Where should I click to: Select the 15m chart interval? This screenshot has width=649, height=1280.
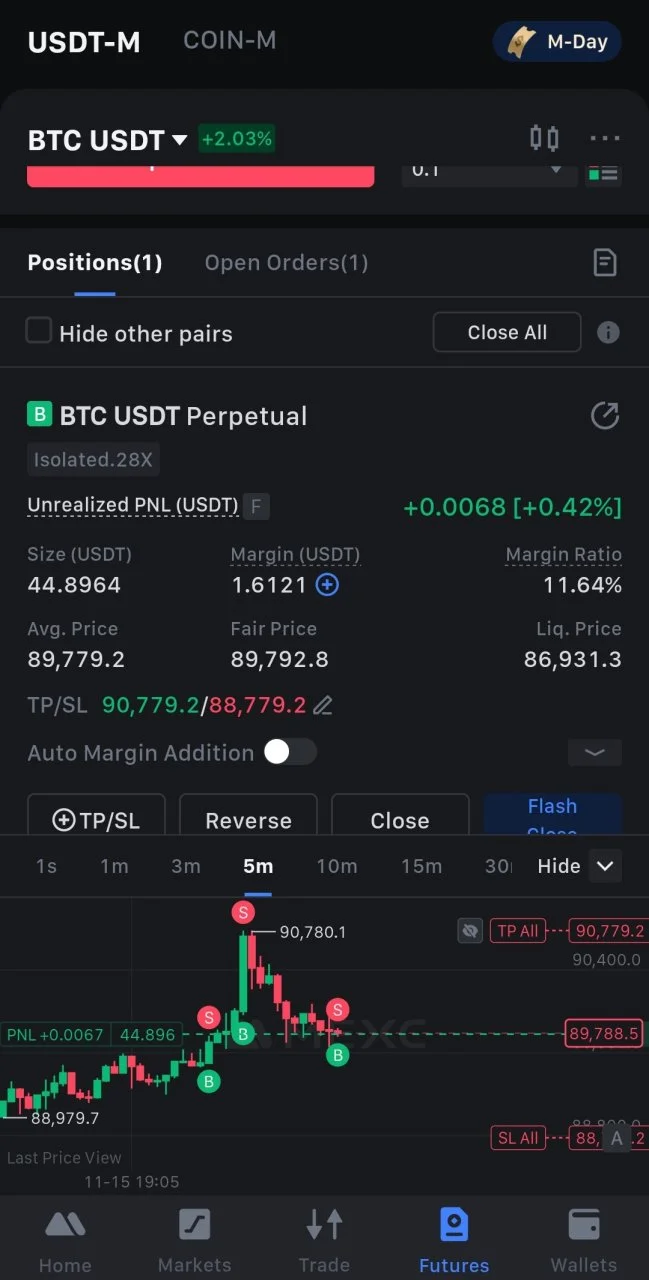pyautogui.click(x=421, y=866)
